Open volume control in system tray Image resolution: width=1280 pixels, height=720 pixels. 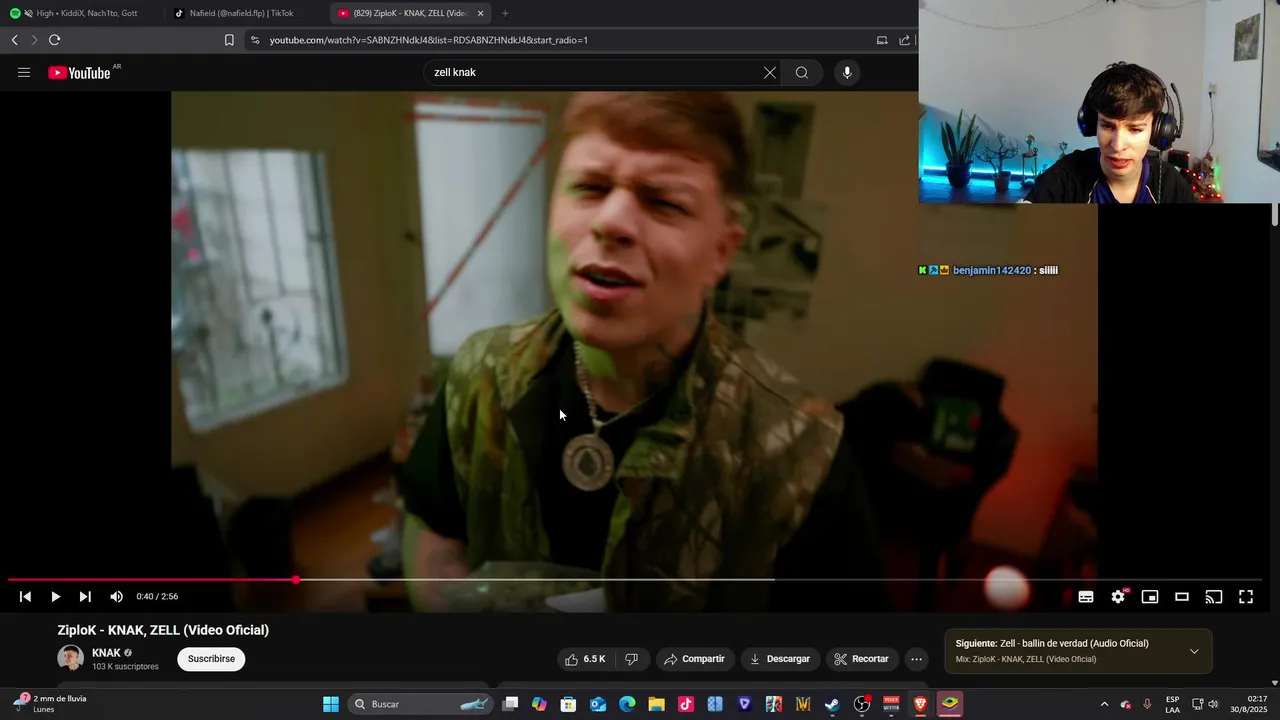(1214, 704)
